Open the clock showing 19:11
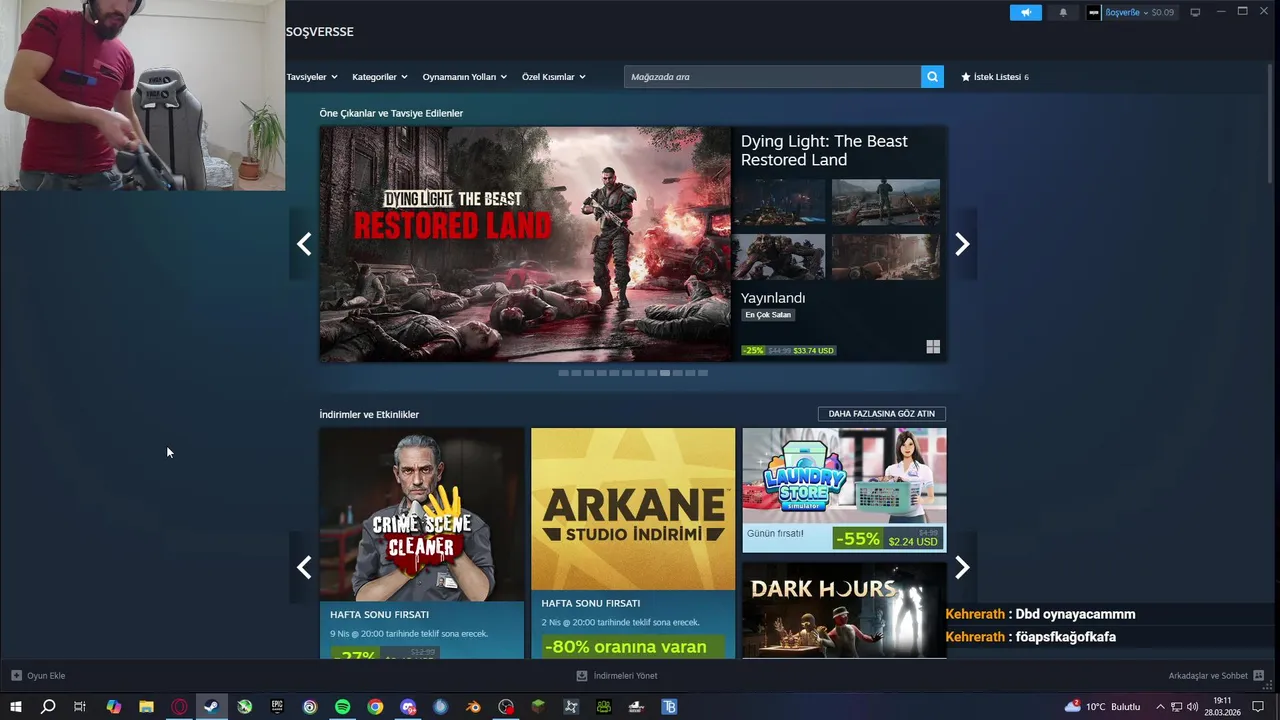The width and height of the screenshot is (1280, 720). [x=1221, y=707]
